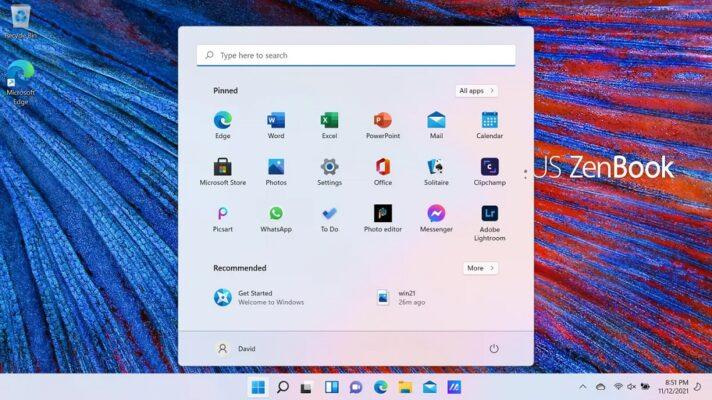
Task: Show hidden system tray icons chevron
Action: tap(583, 387)
